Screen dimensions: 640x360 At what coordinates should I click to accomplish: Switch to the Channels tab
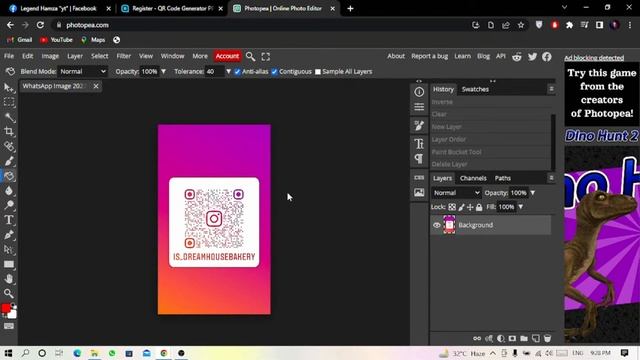pos(473,178)
